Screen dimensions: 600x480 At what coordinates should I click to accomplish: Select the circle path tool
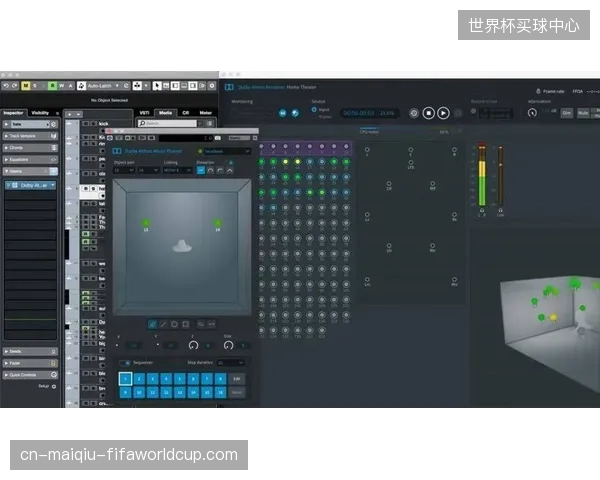[174, 324]
